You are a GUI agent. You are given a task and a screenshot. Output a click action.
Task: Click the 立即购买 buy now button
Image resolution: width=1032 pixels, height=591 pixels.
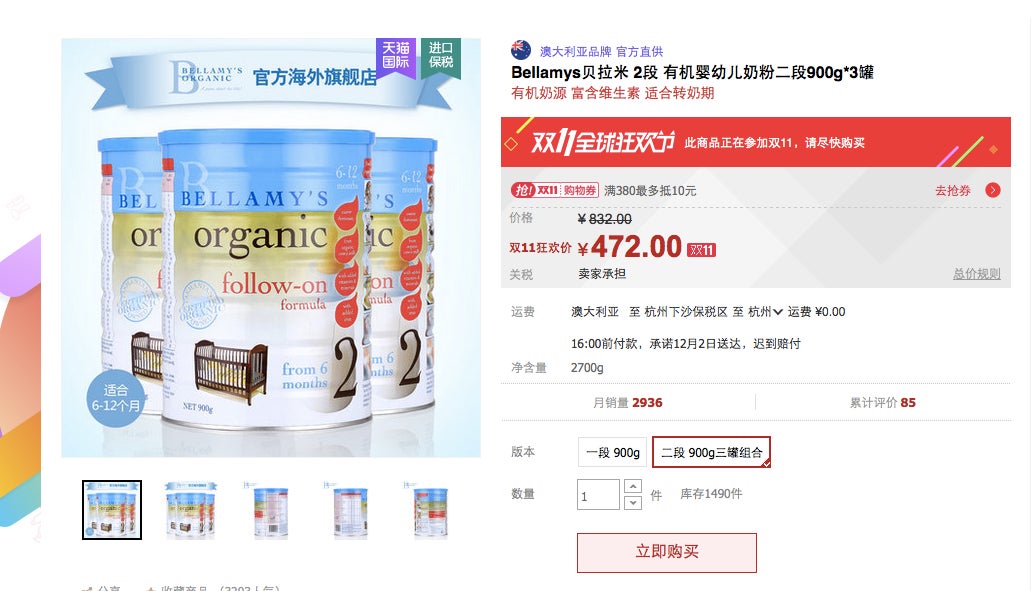[x=667, y=552]
